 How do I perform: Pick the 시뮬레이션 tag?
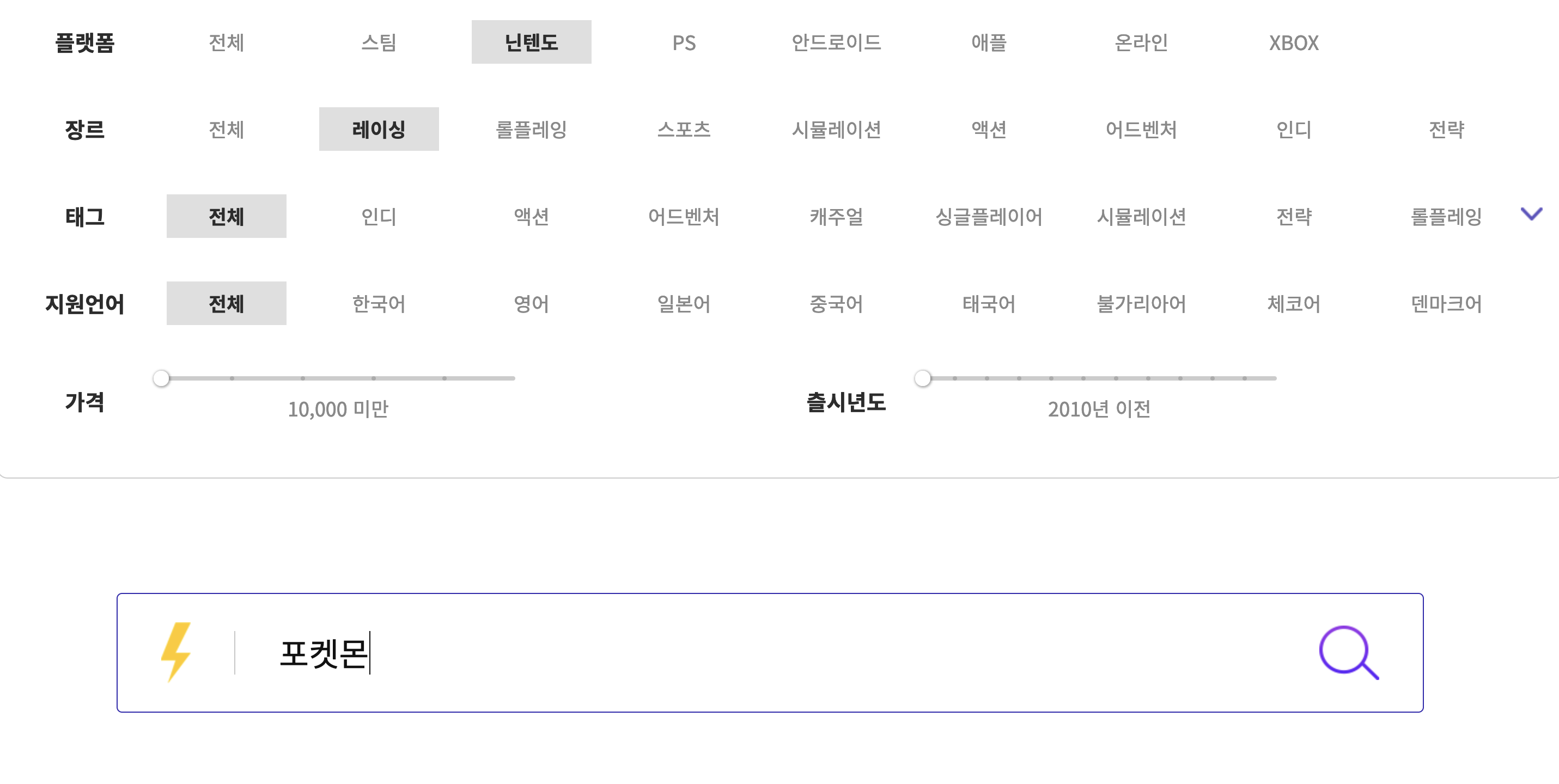[1141, 217]
